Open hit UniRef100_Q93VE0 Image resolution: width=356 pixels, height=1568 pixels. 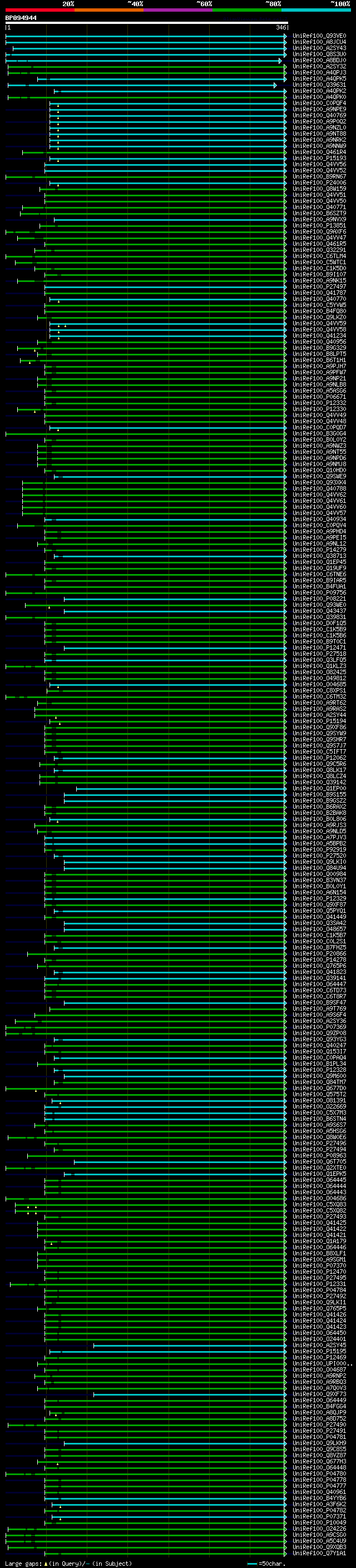point(319,36)
